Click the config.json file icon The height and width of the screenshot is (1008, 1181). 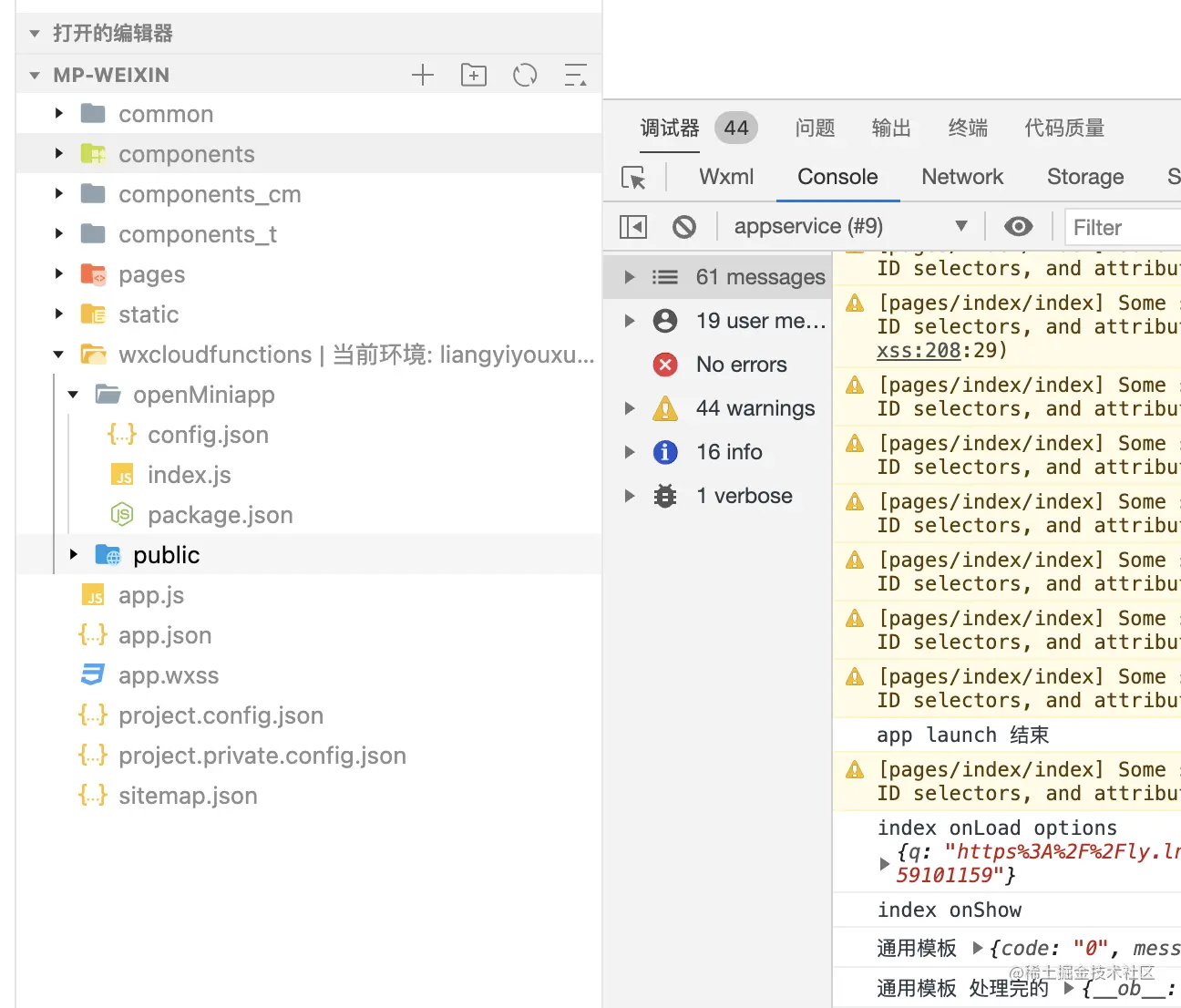click(x=122, y=435)
